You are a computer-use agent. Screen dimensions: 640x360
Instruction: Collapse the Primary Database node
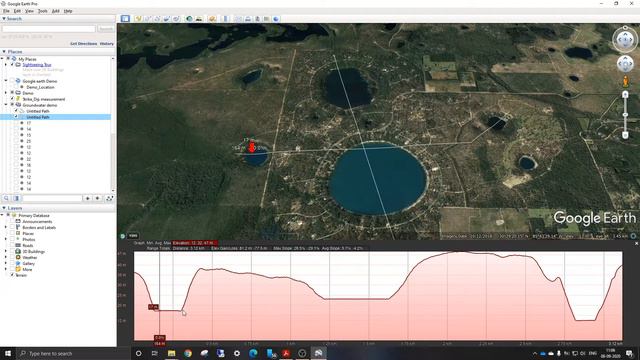2,215
